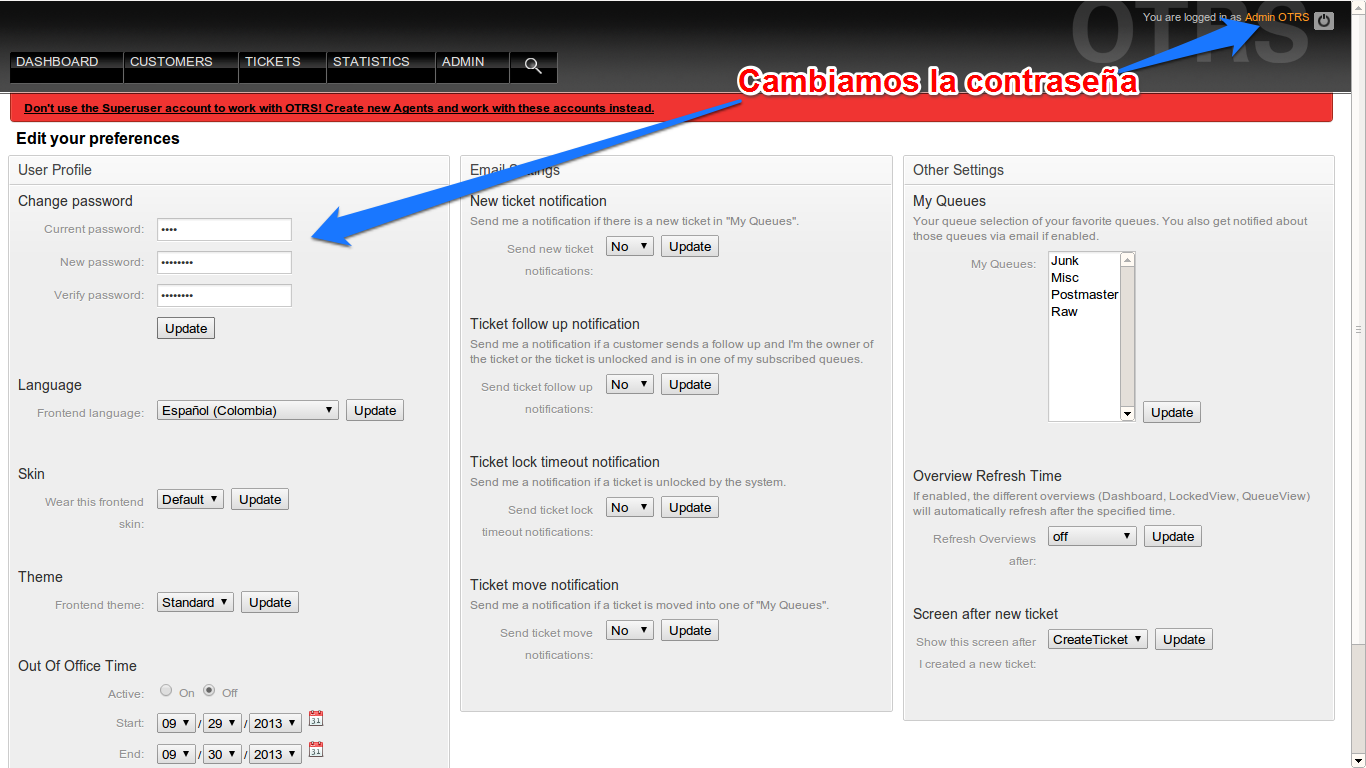Open the Refresh Overviews dropdown

coord(1091,535)
